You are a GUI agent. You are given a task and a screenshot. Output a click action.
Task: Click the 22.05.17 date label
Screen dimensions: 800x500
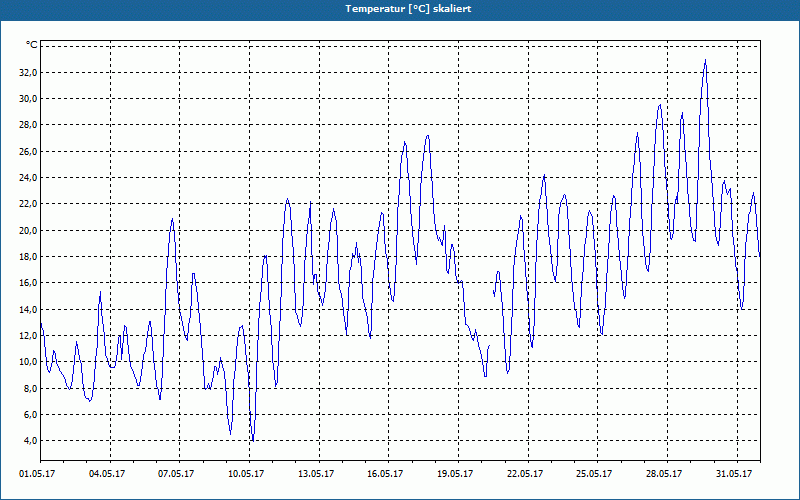click(x=525, y=474)
